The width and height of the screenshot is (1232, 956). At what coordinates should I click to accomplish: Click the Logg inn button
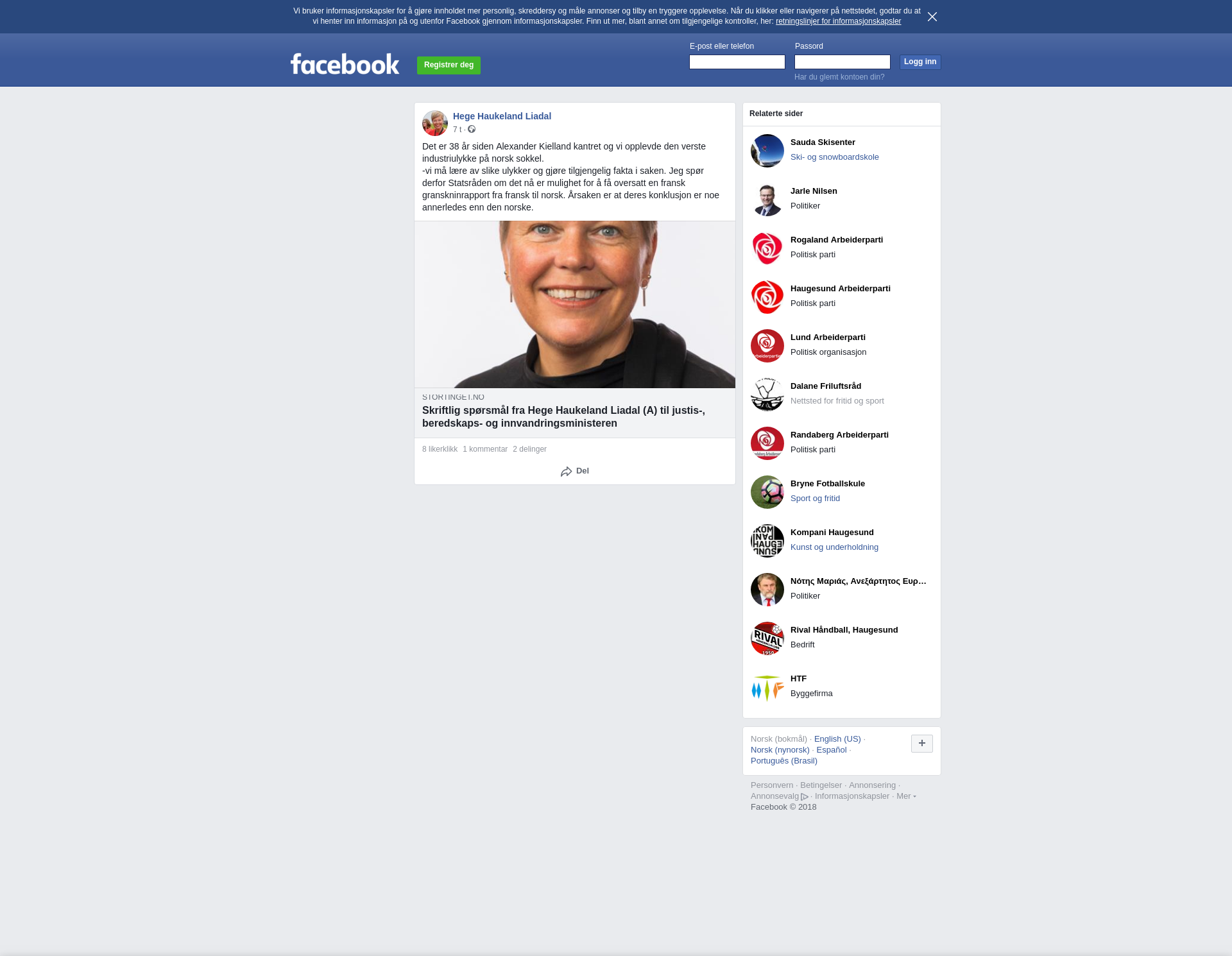[920, 62]
